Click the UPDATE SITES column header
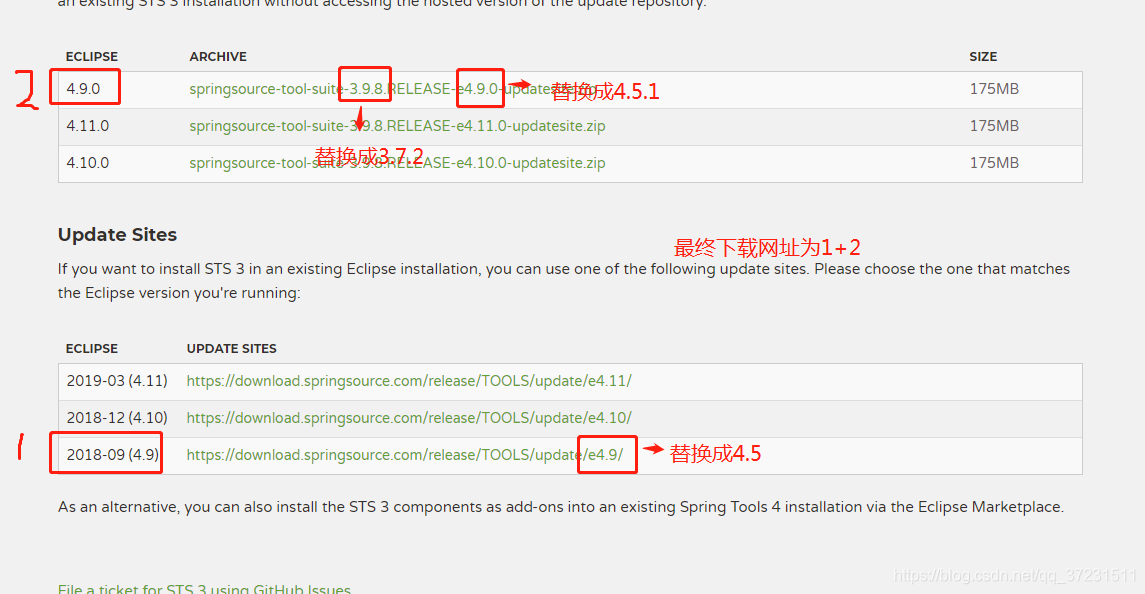Viewport: 1145px width, 594px height. (x=231, y=349)
